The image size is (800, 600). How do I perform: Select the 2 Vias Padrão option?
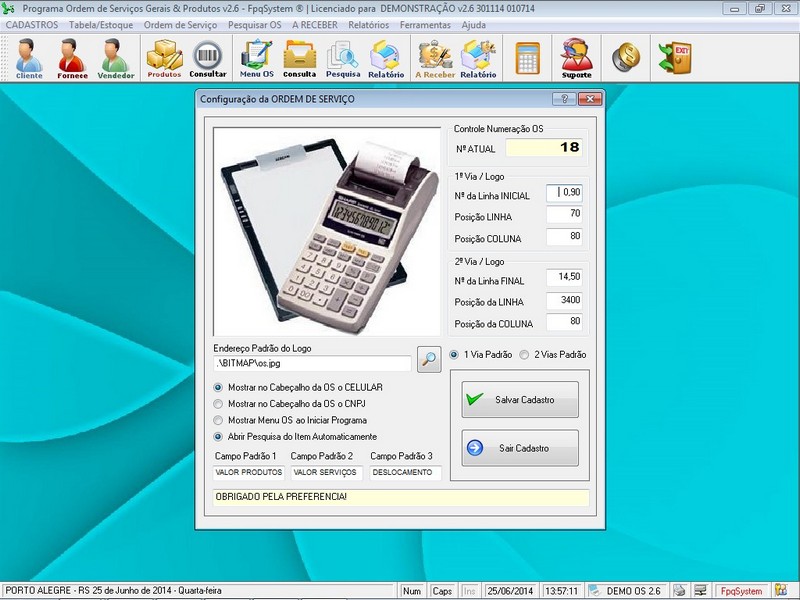[x=525, y=355]
